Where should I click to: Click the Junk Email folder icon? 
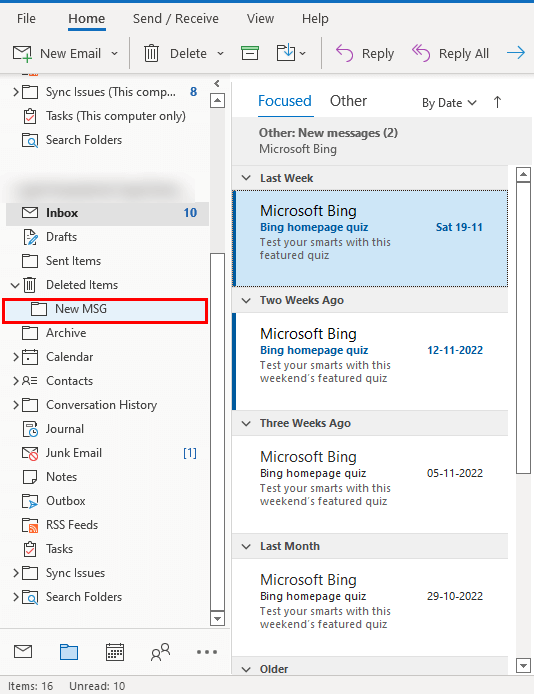[30, 453]
